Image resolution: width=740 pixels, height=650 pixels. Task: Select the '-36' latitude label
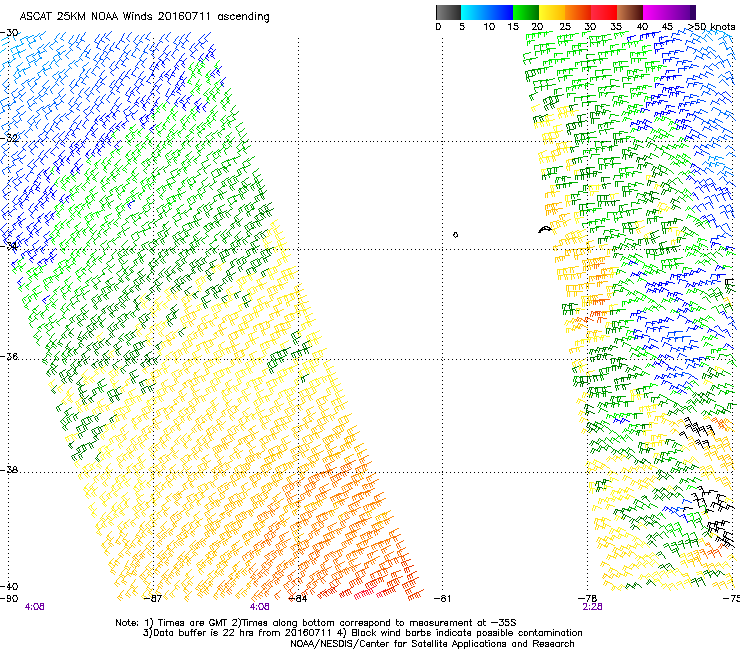tap(9, 356)
